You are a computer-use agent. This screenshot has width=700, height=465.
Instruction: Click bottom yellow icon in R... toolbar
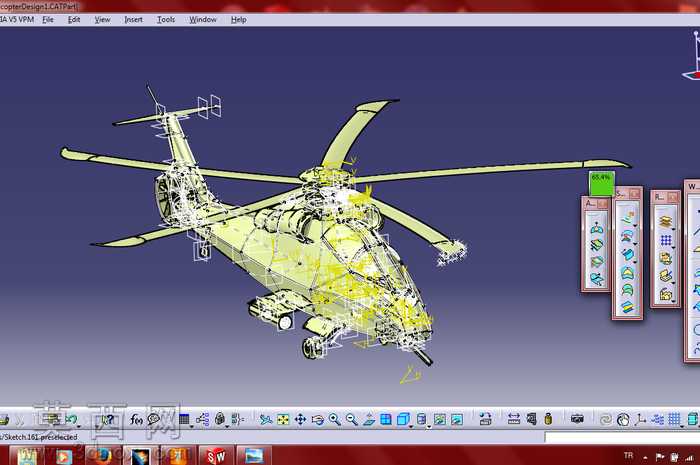pyautogui.click(x=666, y=294)
